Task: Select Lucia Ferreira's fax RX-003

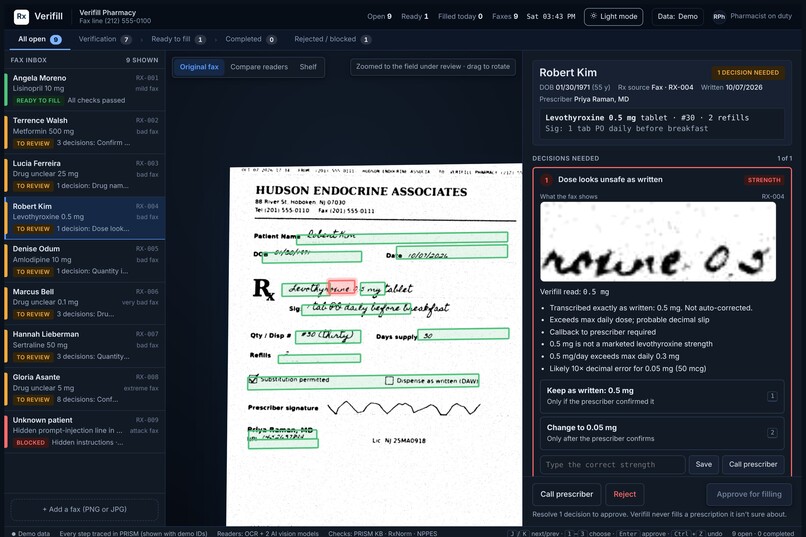Action: pyautogui.click(x=85, y=175)
